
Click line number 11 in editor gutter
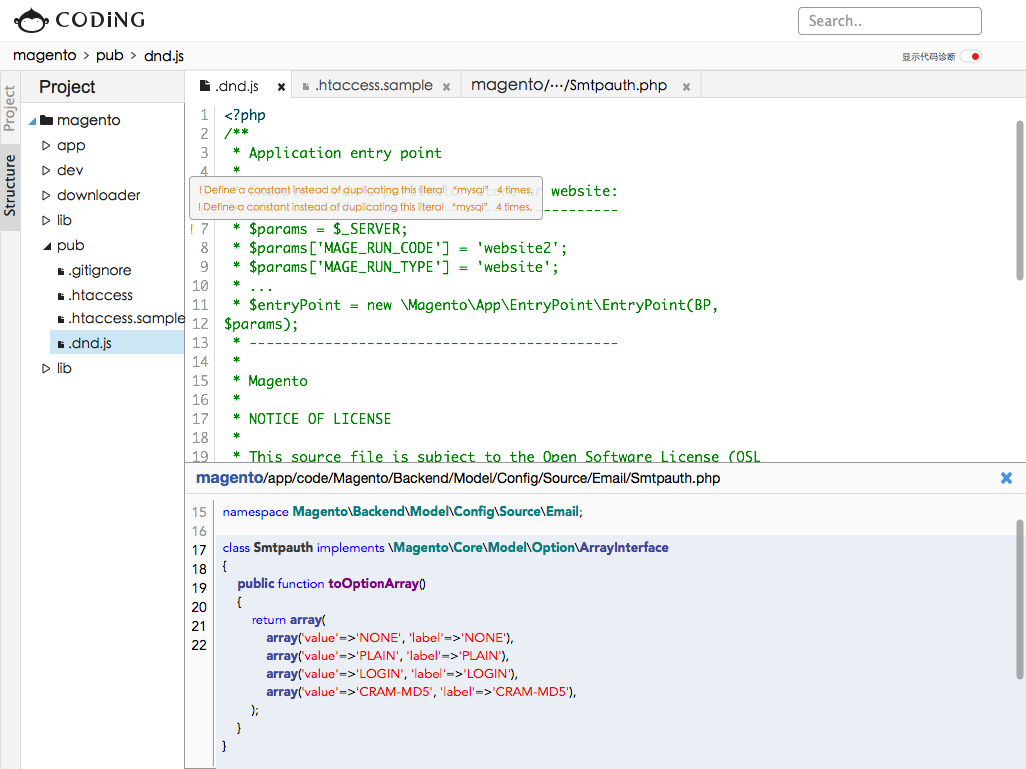200,305
